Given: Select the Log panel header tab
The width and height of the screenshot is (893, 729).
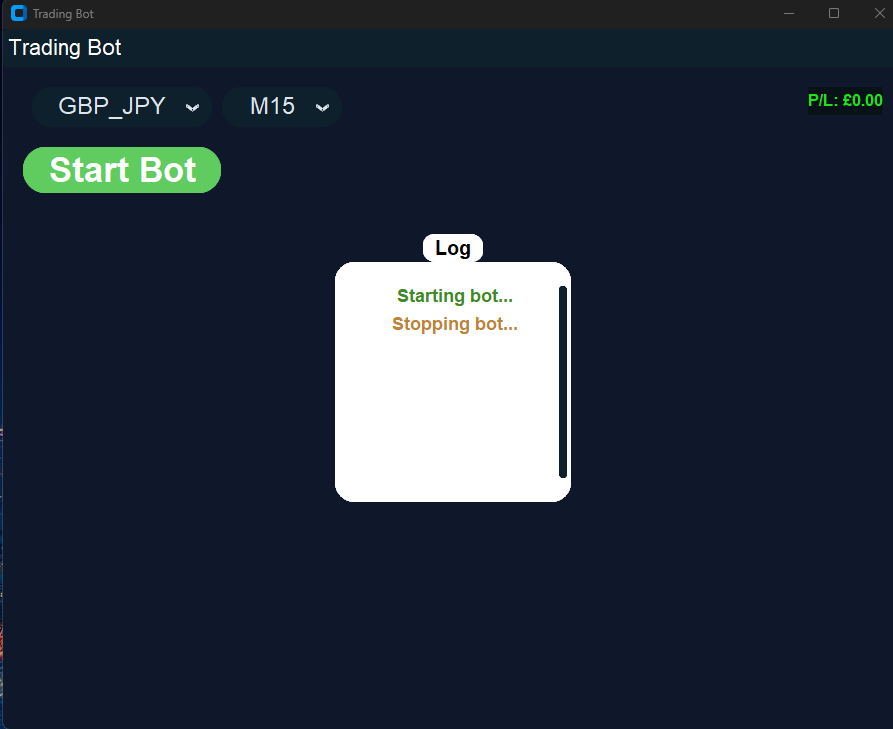Looking at the screenshot, I should [453, 247].
